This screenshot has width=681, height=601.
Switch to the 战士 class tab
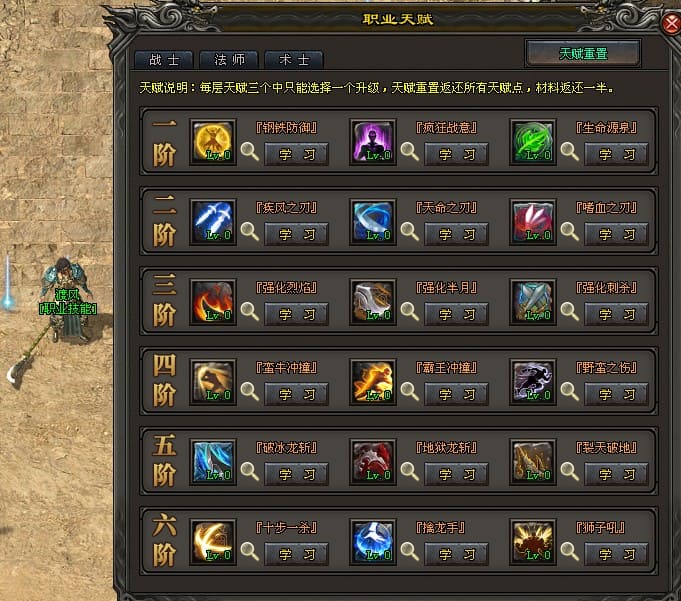click(164, 60)
